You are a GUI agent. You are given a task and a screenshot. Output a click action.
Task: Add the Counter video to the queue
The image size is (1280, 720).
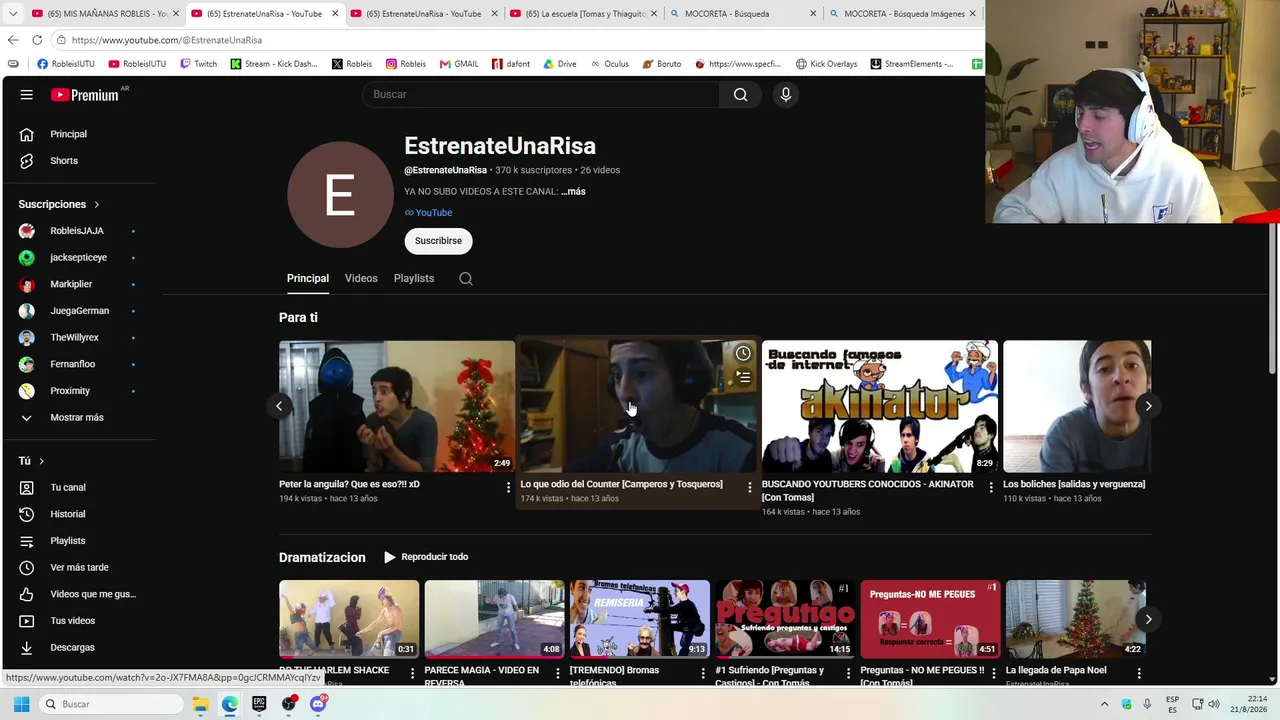(743, 377)
